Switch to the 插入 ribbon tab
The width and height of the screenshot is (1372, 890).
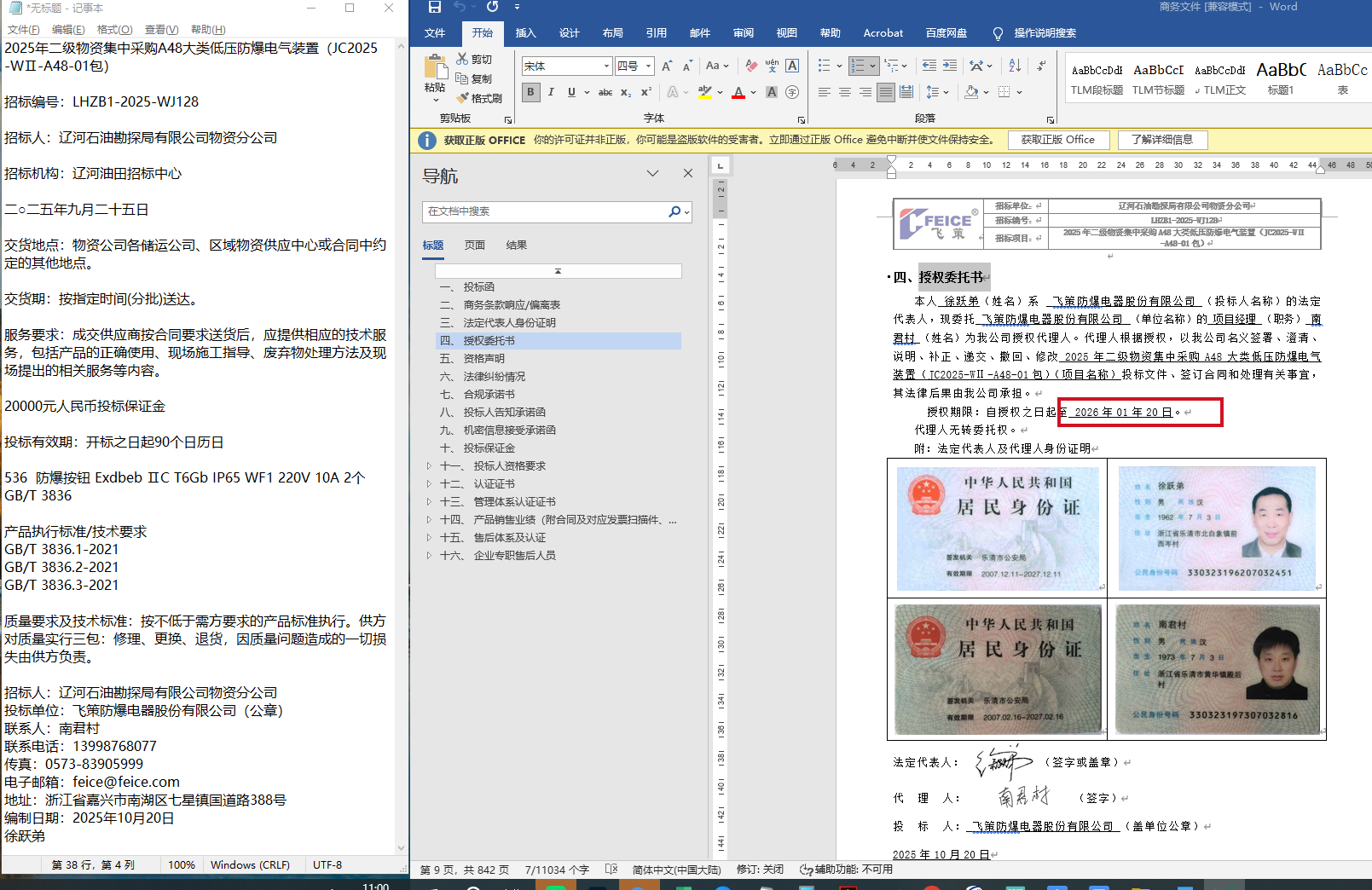pos(526,33)
